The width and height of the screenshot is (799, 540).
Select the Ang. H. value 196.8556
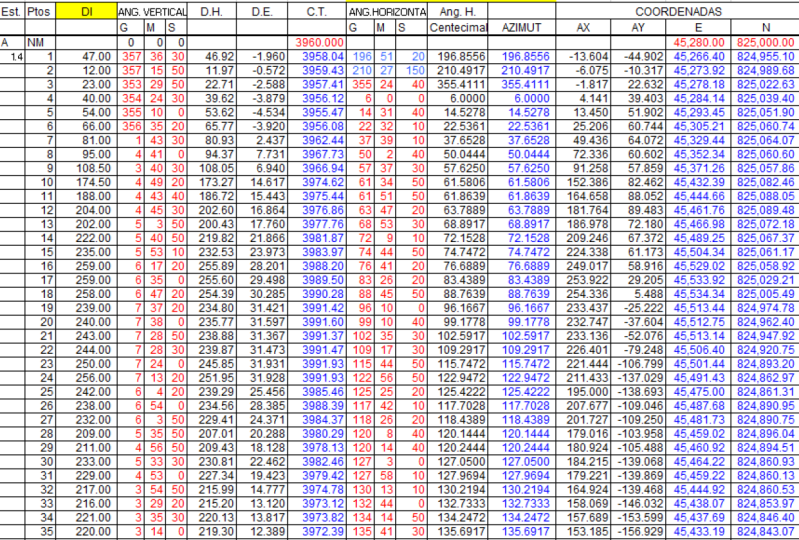[463, 57]
